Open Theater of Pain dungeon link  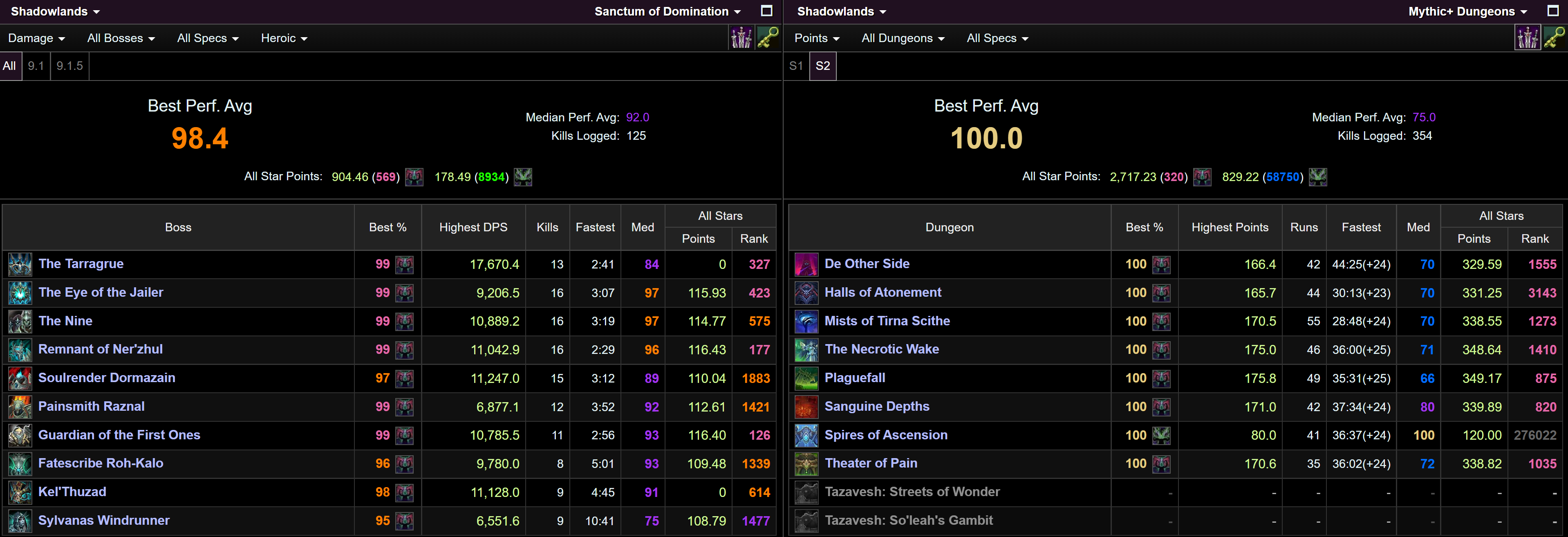pos(871,463)
